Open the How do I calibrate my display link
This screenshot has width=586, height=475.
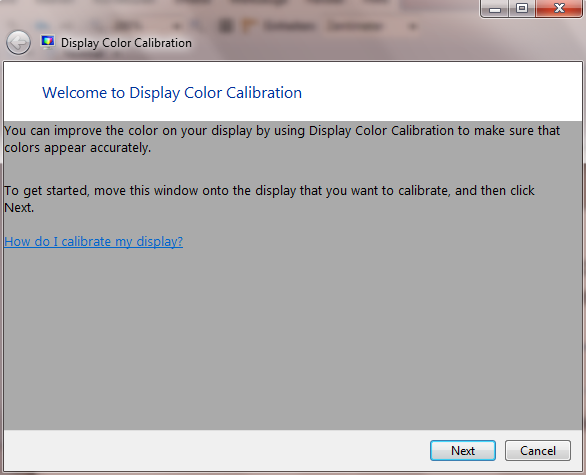(93, 242)
